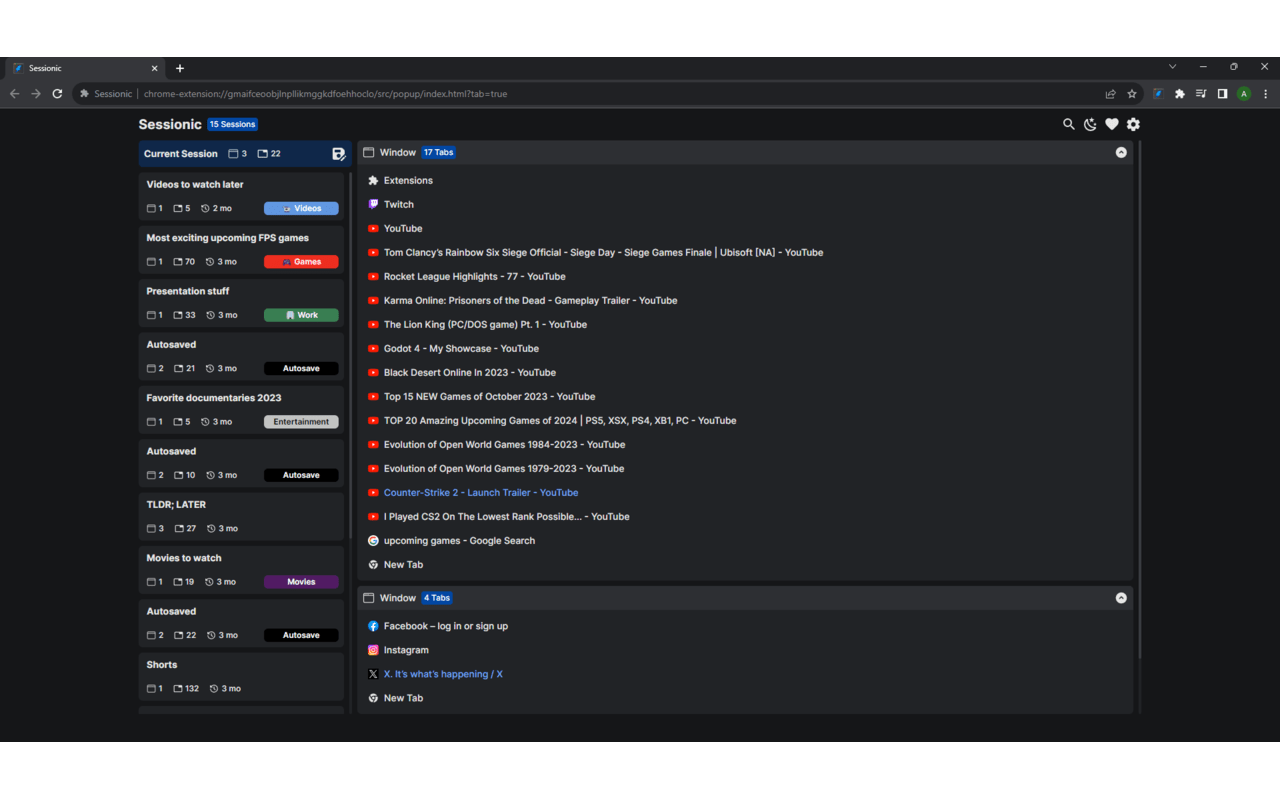Open Sessionic settings gear
Image resolution: width=1280 pixels, height=800 pixels.
[1133, 124]
